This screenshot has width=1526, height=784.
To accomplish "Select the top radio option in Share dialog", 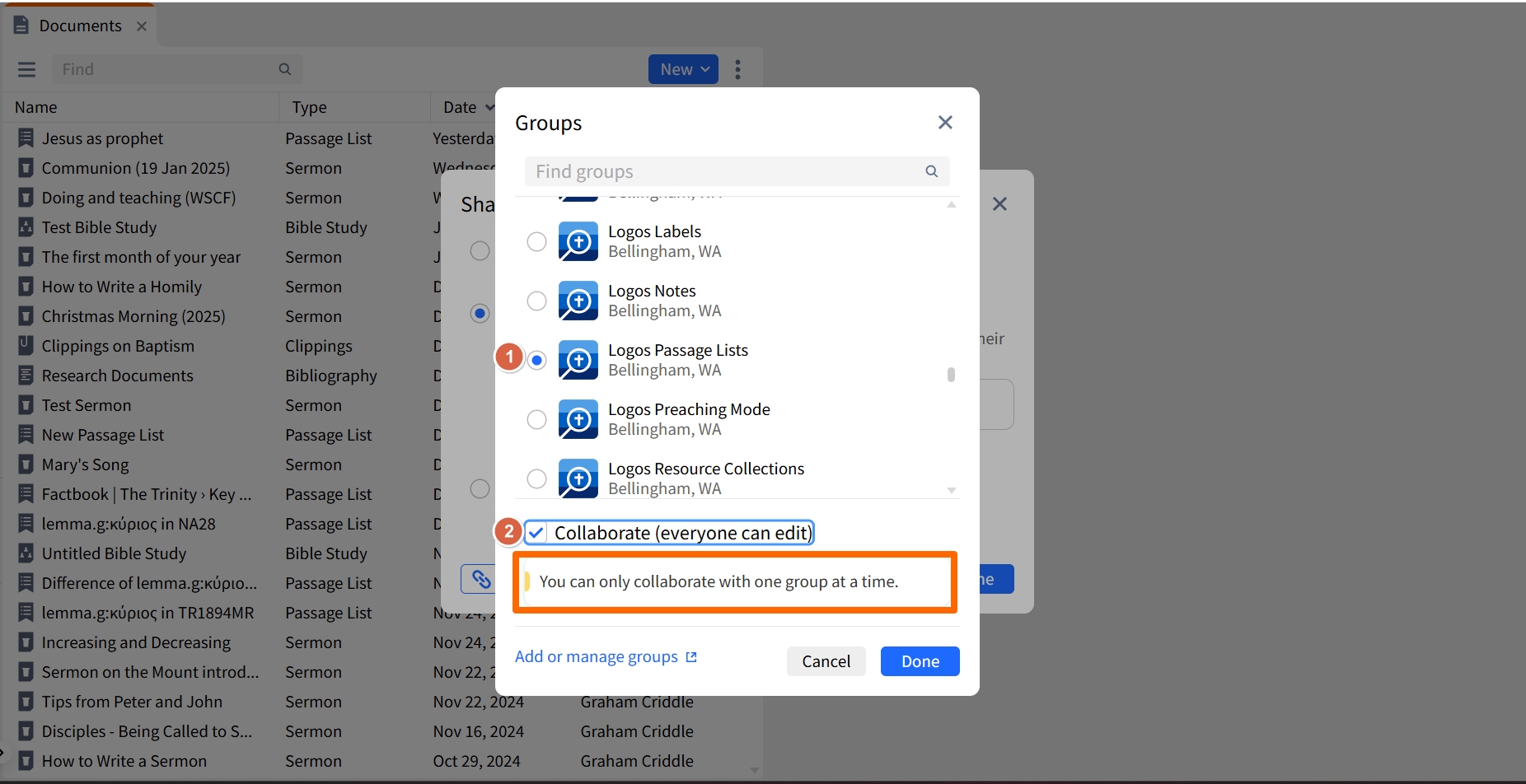I will coord(480,250).
